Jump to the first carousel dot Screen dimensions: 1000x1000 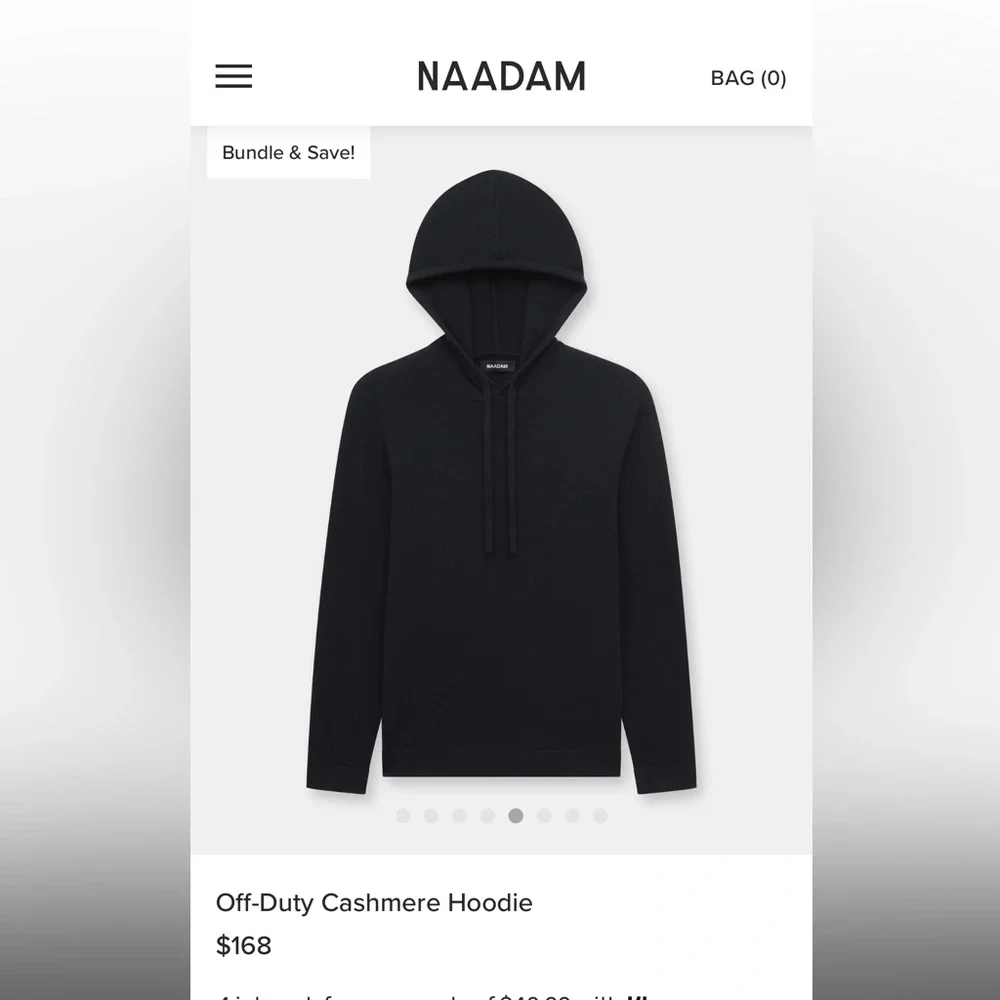tap(402, 816)
